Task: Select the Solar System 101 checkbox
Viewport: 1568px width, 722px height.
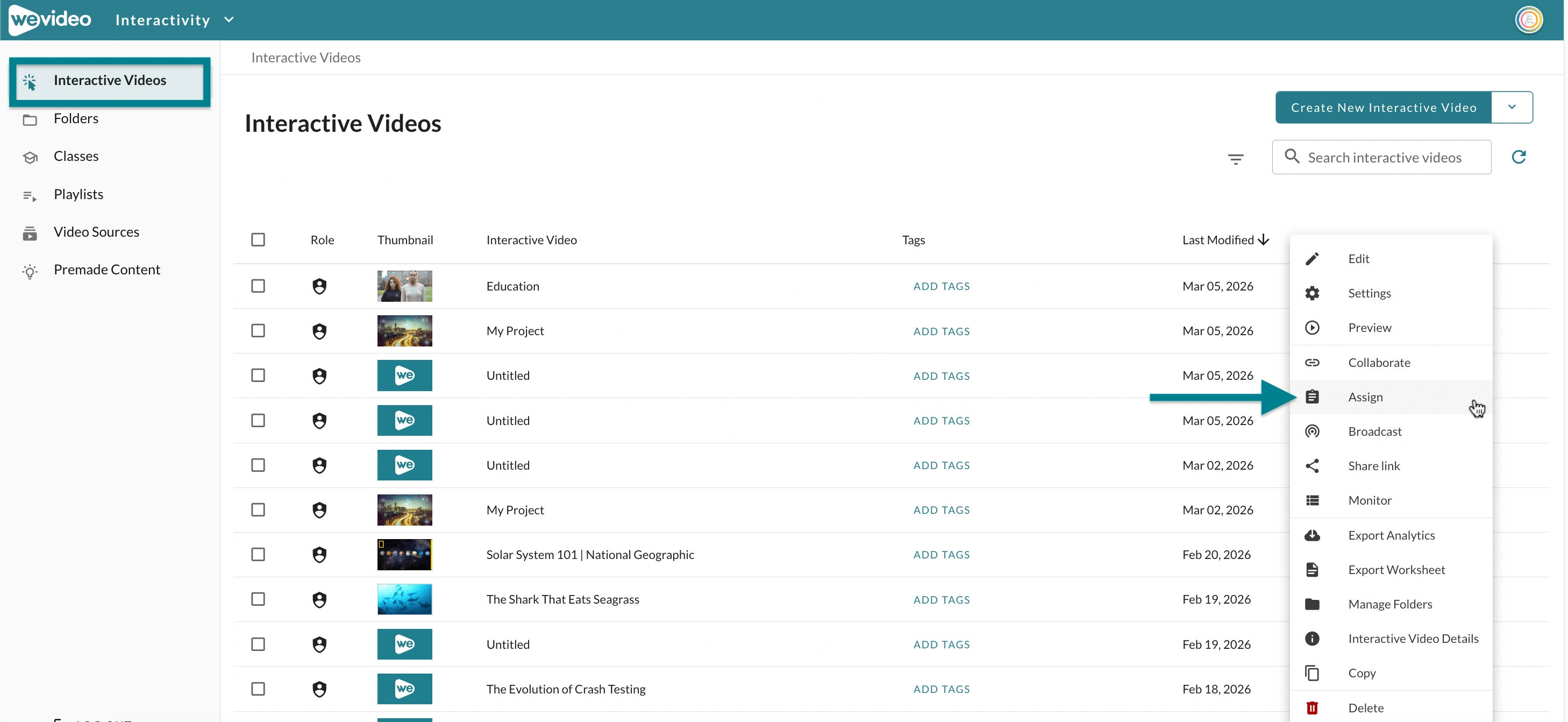Action: (258, 555)
